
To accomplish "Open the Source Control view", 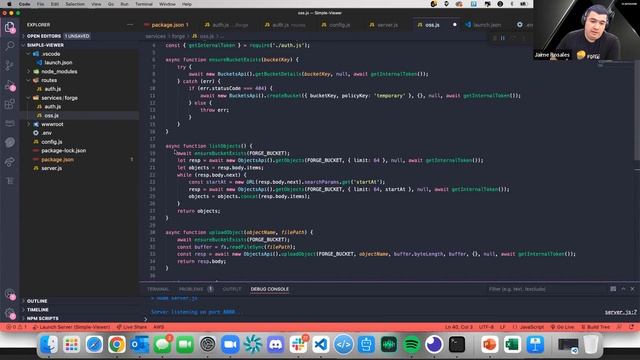I will 10,65.
